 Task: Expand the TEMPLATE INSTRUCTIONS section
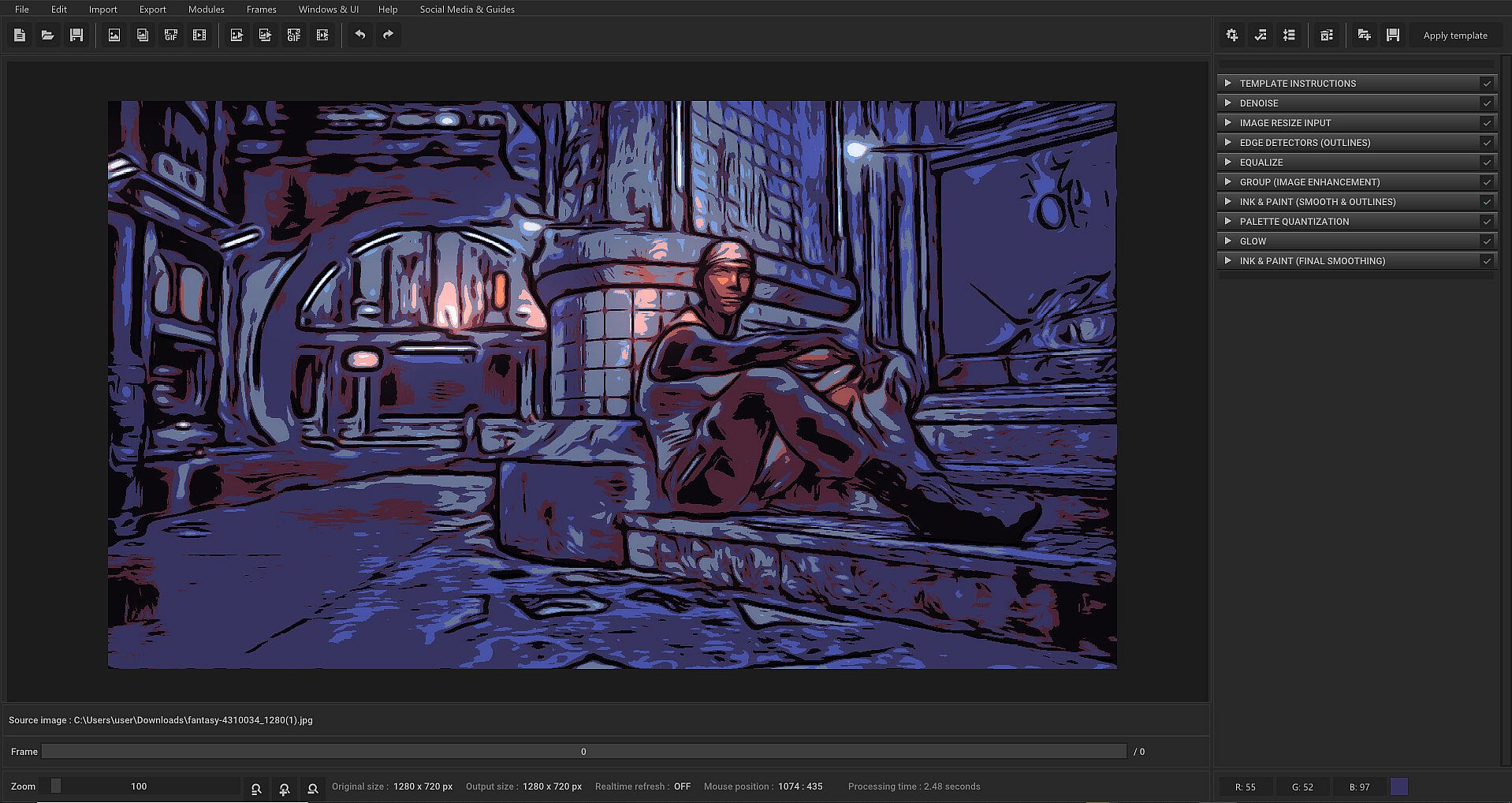[1227, 84]
